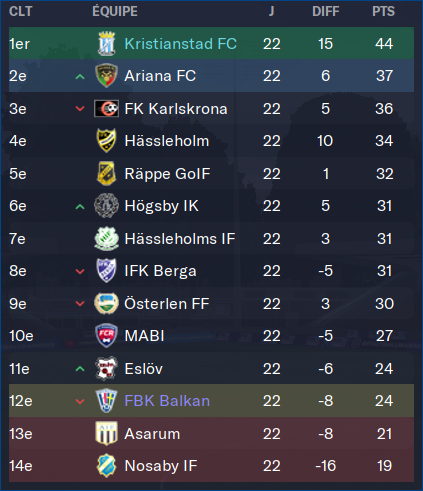Screen dimensions: 423x491
Task: Sort table by PTS column header
Action: click(383, 12)
